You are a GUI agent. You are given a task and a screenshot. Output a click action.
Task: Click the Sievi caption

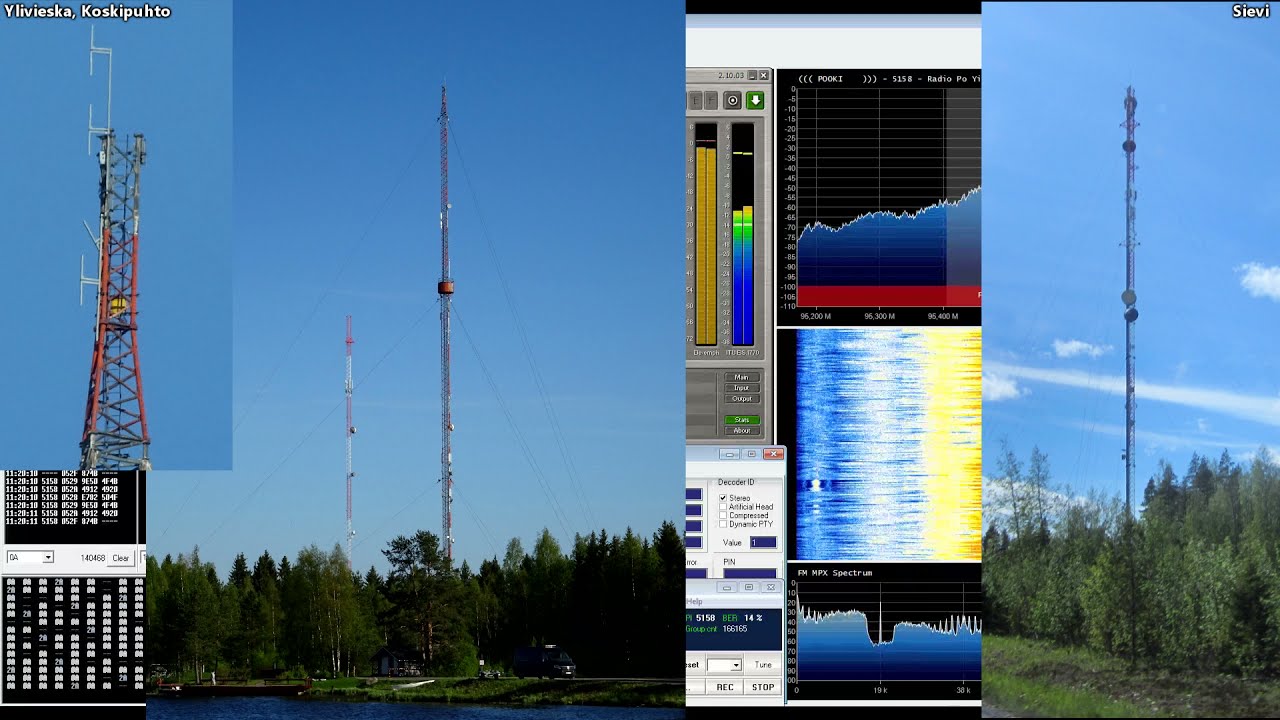tap(1251, 12)
